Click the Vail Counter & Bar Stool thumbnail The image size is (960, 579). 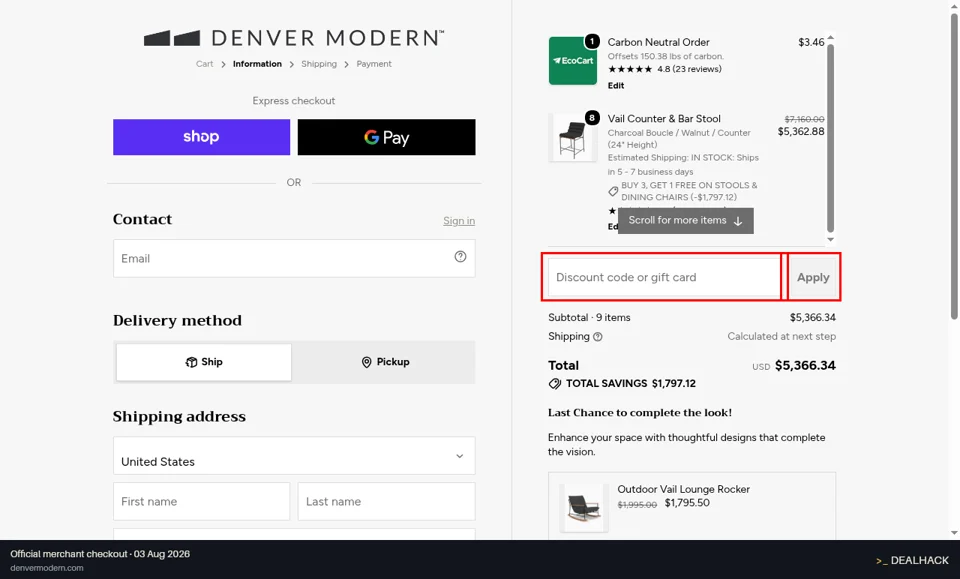click(x=572, y=138)
